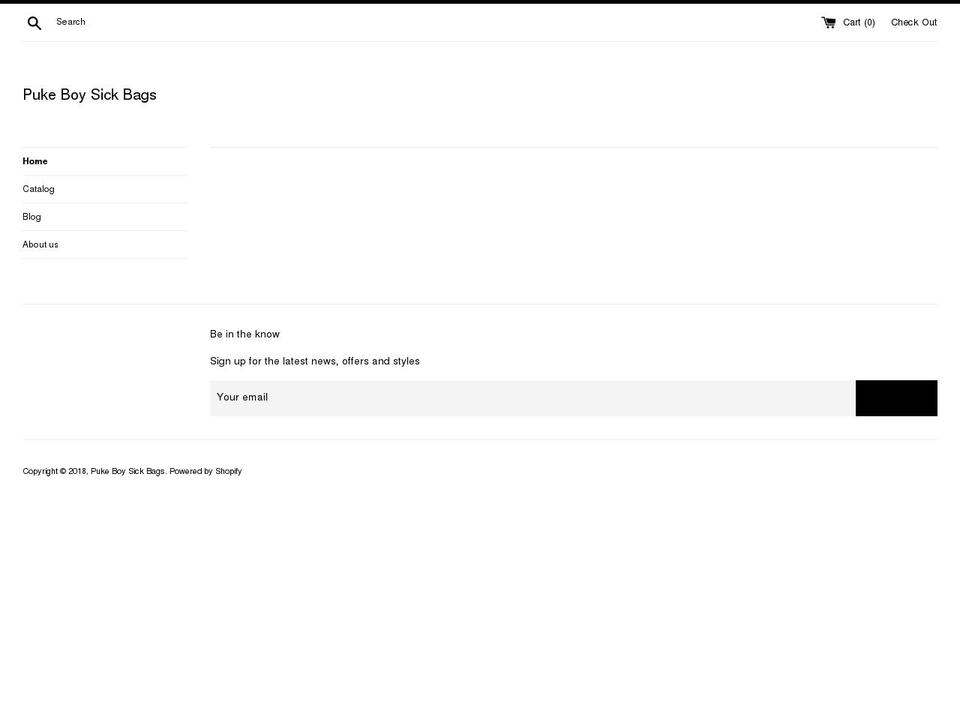Click into the Your email field
Viewport: 960px width, 720px height.
point(533,398)
